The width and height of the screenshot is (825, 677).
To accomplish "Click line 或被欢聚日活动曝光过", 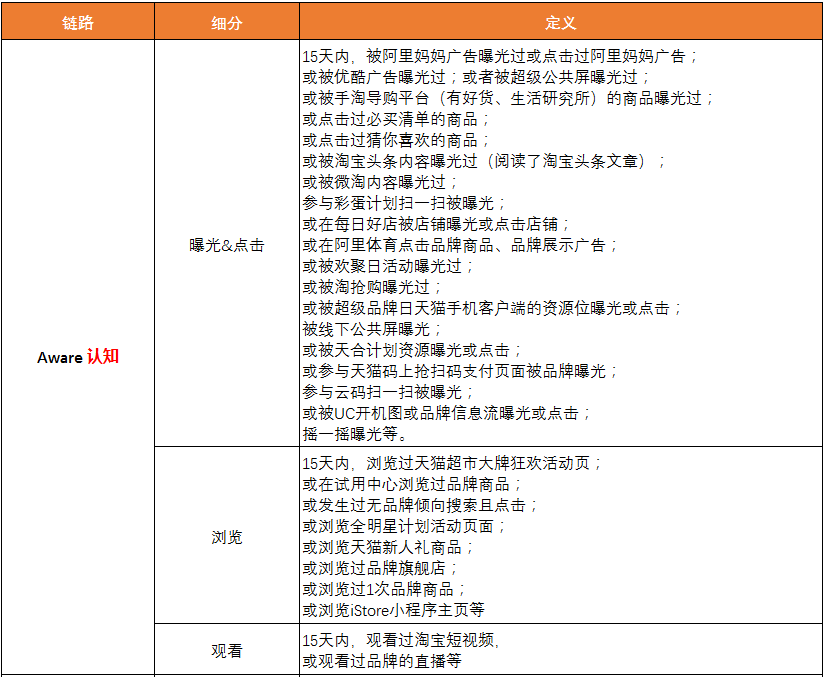I will pos(388,267).
